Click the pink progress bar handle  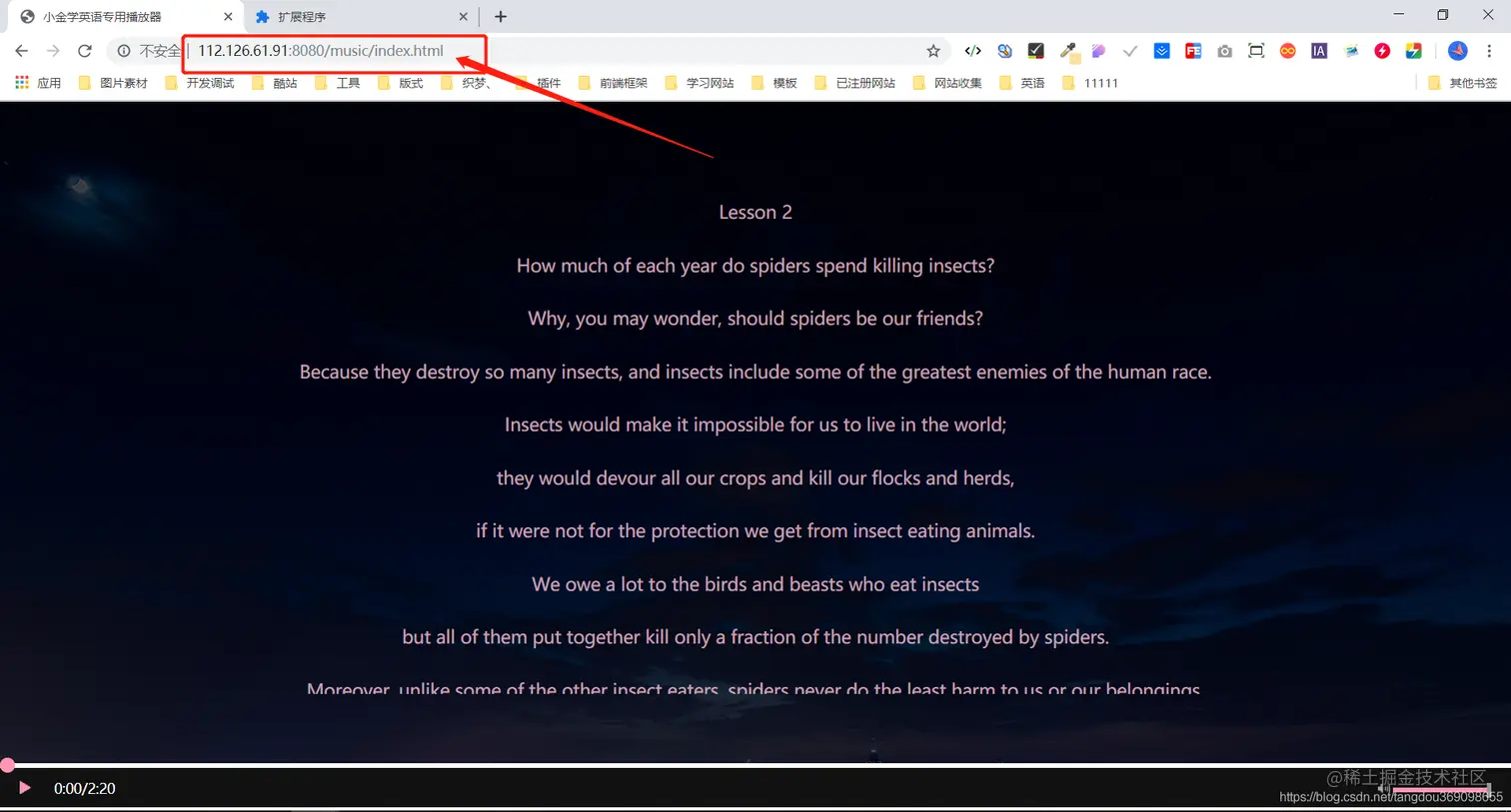click(x=7, y=765)
